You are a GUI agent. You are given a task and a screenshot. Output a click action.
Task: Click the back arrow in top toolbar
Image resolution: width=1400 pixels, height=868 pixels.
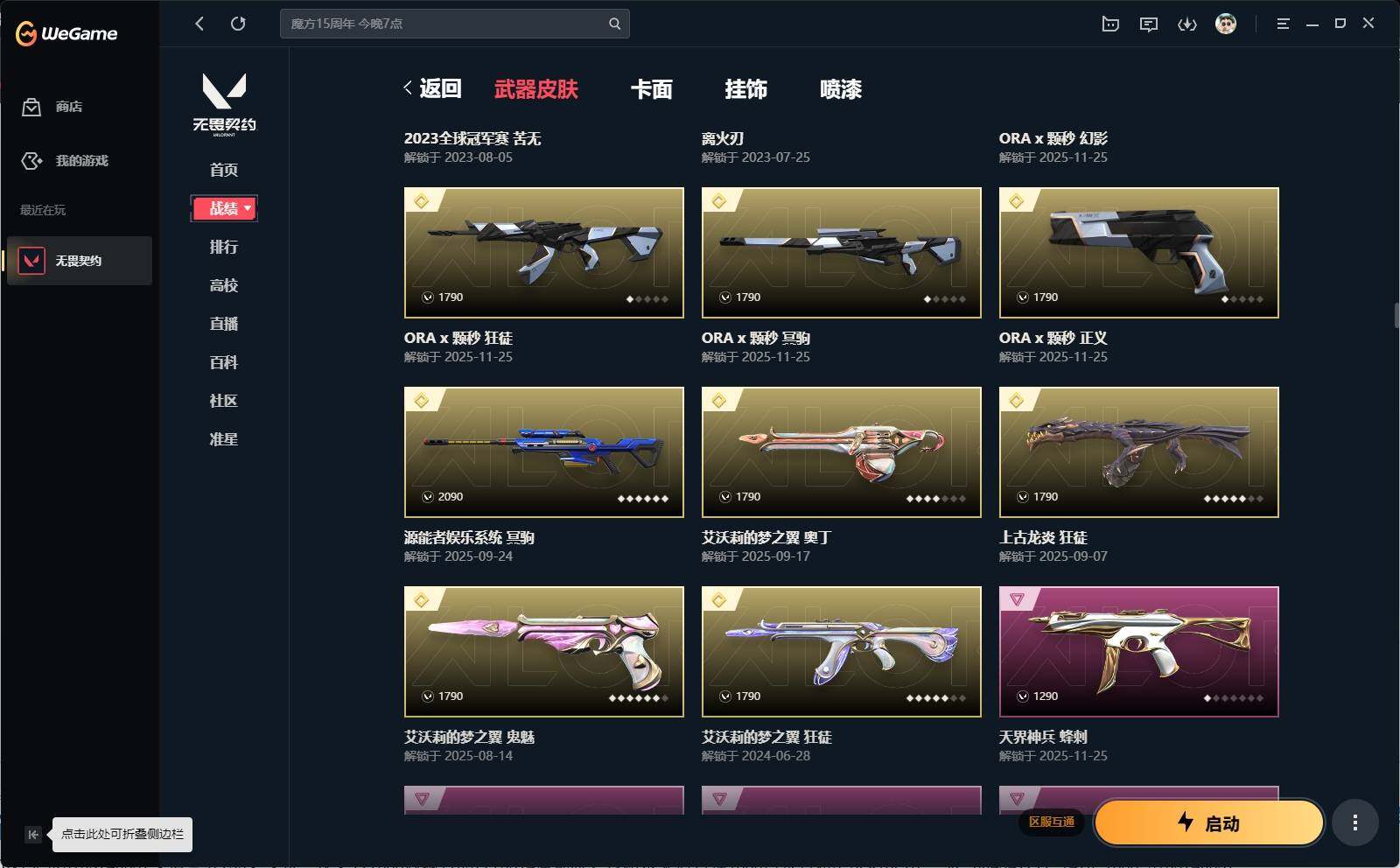click(199, 24)
